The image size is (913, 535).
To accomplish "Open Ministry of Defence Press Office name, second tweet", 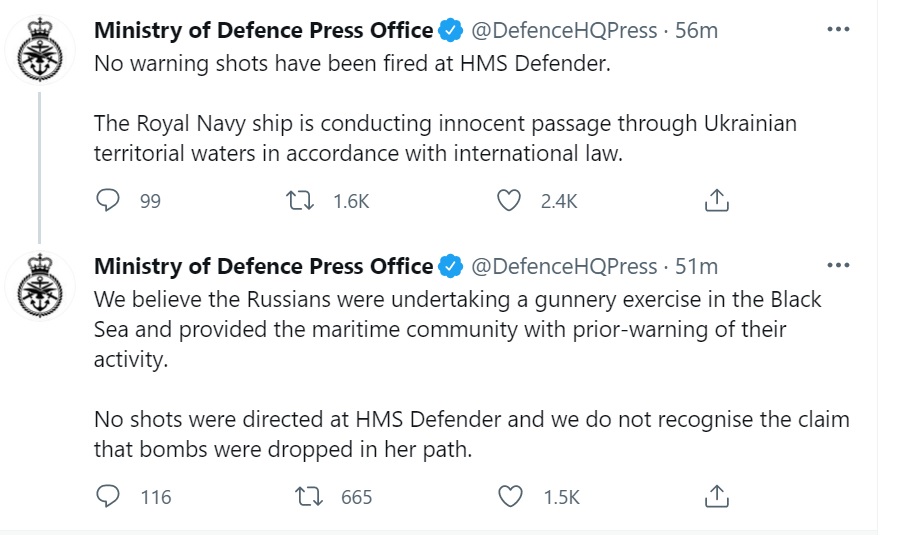I will (264, 267).
